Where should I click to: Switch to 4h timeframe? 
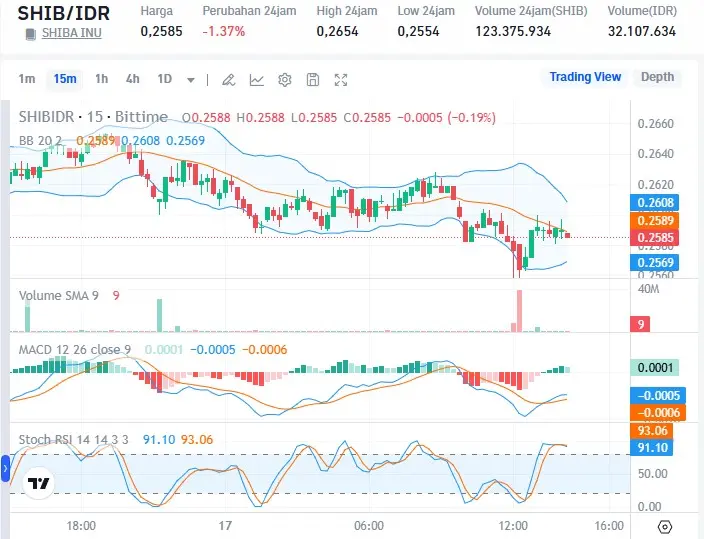click(132, 79)
